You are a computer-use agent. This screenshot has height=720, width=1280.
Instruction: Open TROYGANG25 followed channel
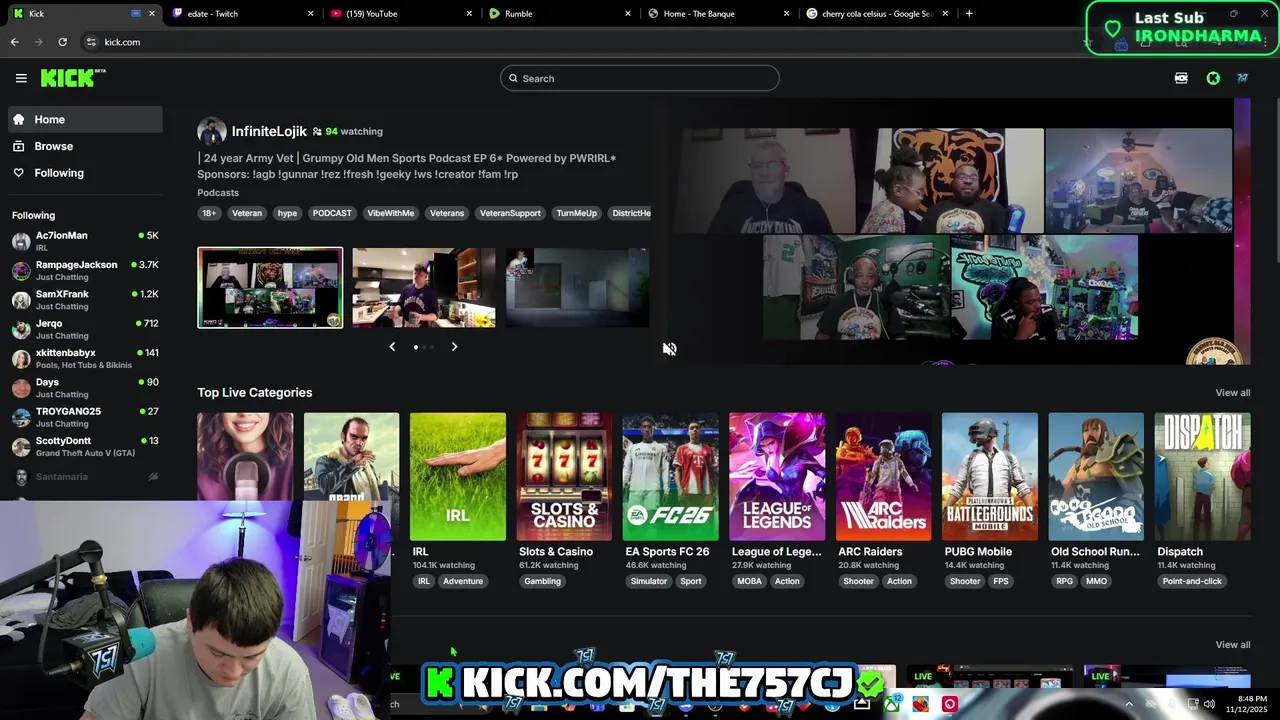pos(85,417)
